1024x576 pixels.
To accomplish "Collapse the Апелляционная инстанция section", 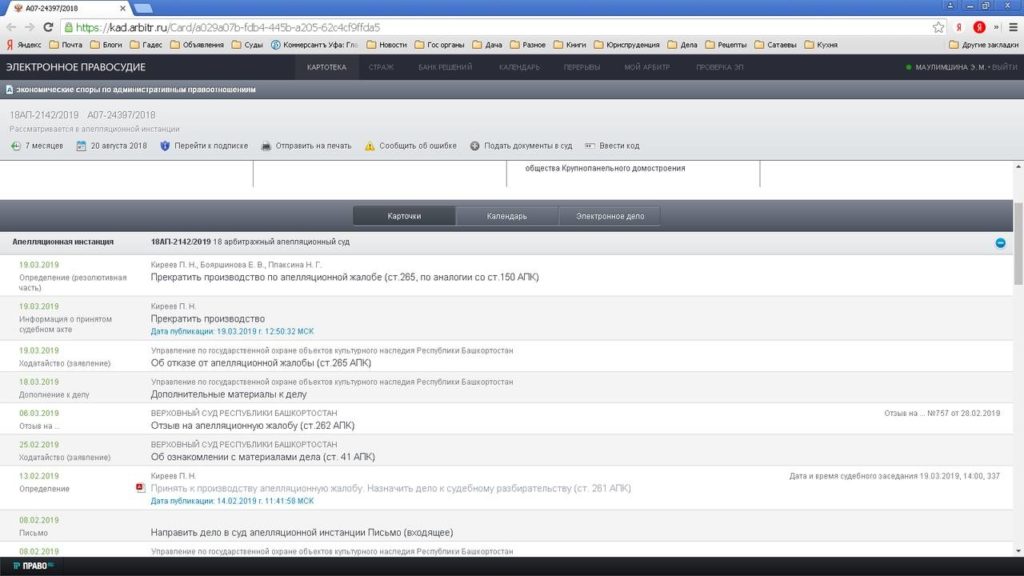I will [x=1000, y=243].
